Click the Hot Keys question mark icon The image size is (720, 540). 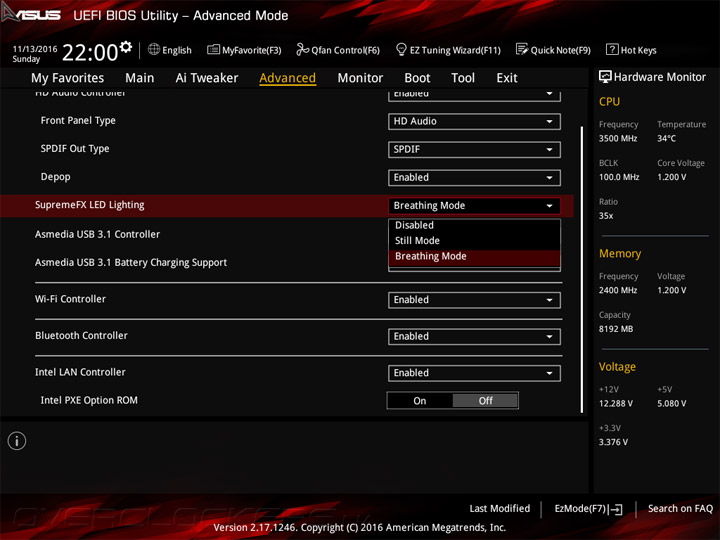(x=612, y=49)
